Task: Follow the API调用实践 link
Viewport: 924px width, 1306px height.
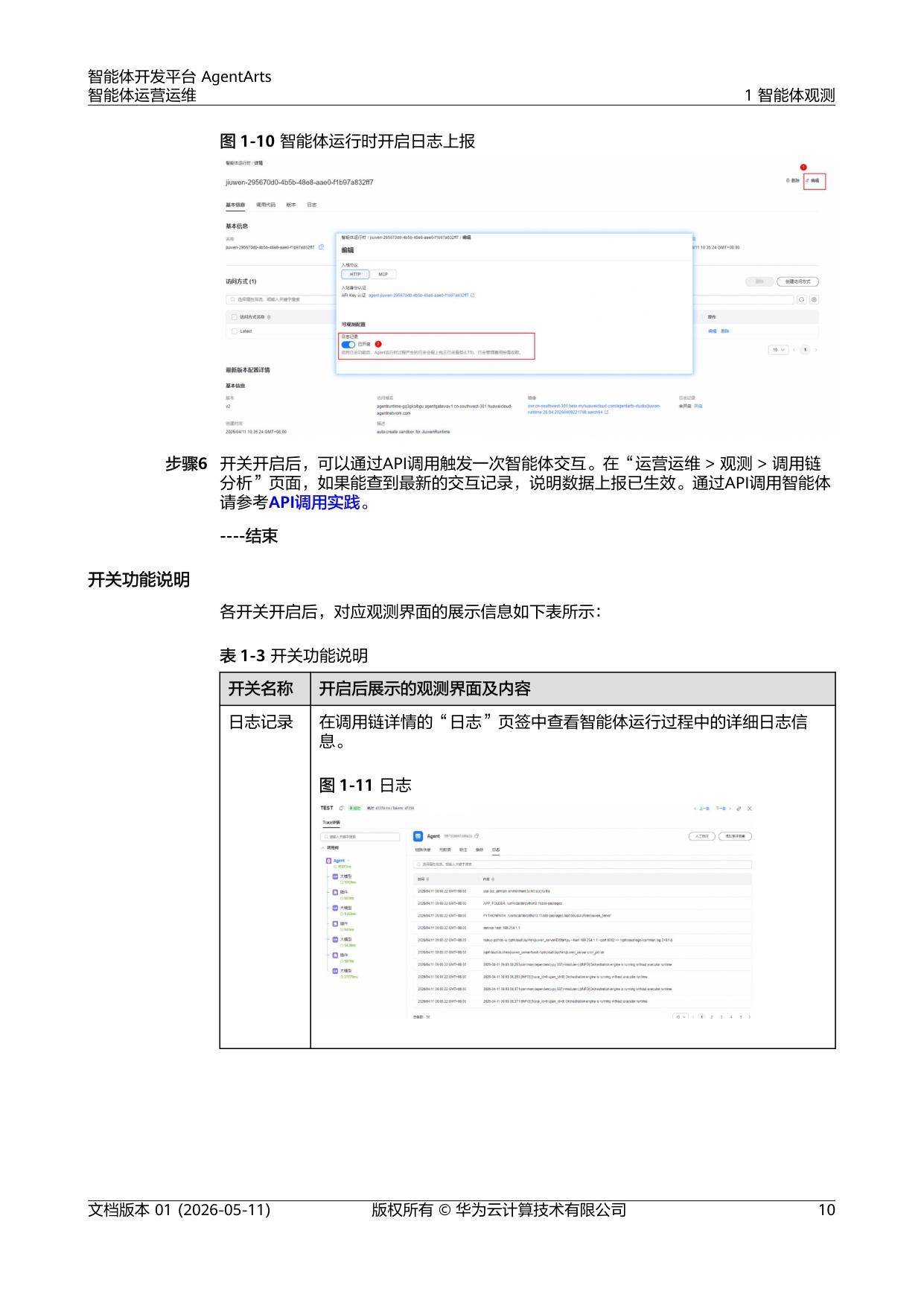Action: [x=313, y=503]
